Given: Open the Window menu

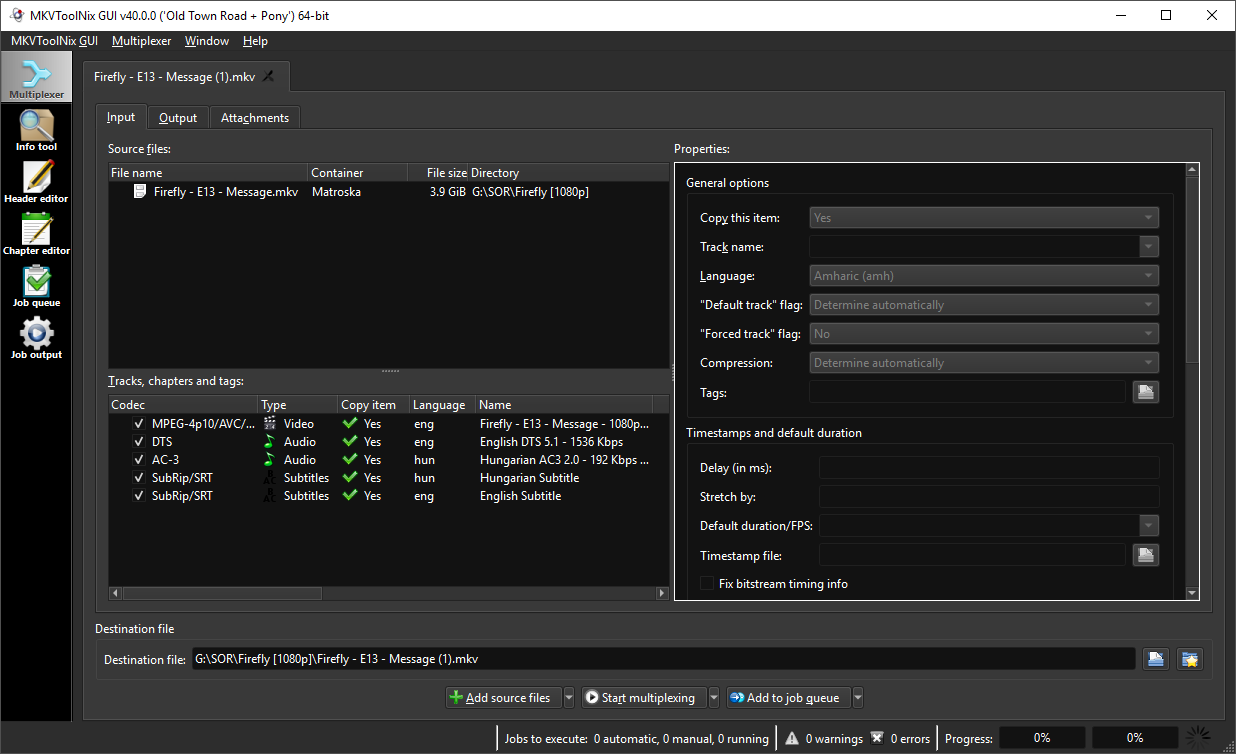Looking at the screenshot, I should [207, 41].
